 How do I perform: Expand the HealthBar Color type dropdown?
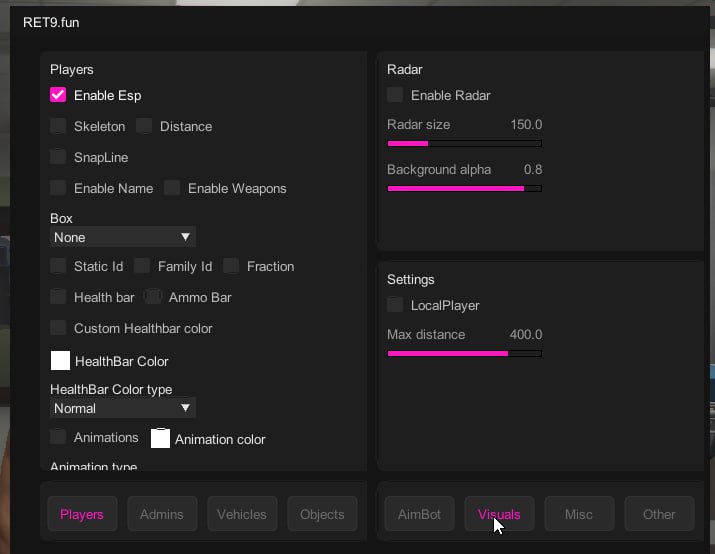tap(122, 408)
